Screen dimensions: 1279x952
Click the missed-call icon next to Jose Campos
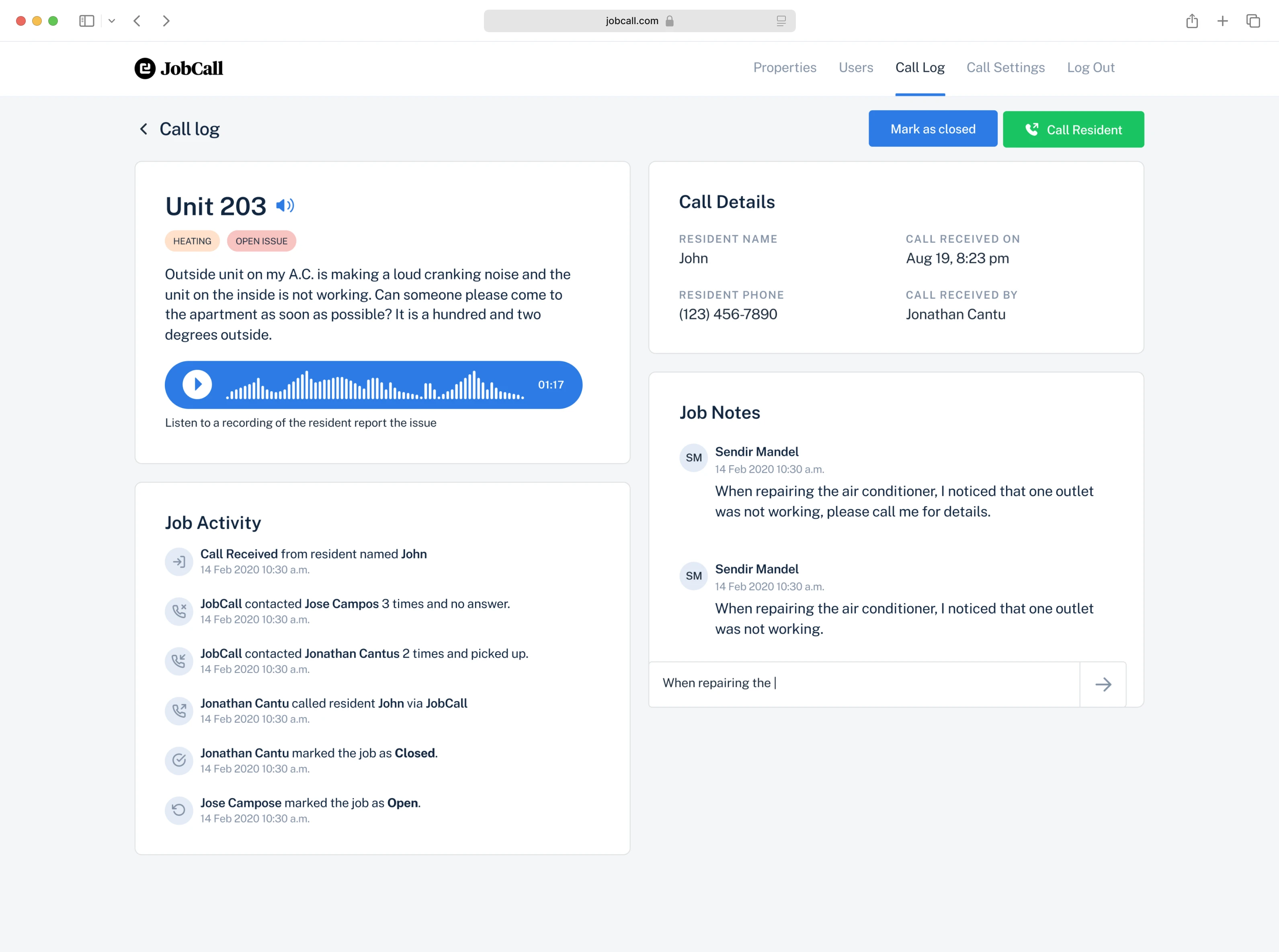coord(179,611)
